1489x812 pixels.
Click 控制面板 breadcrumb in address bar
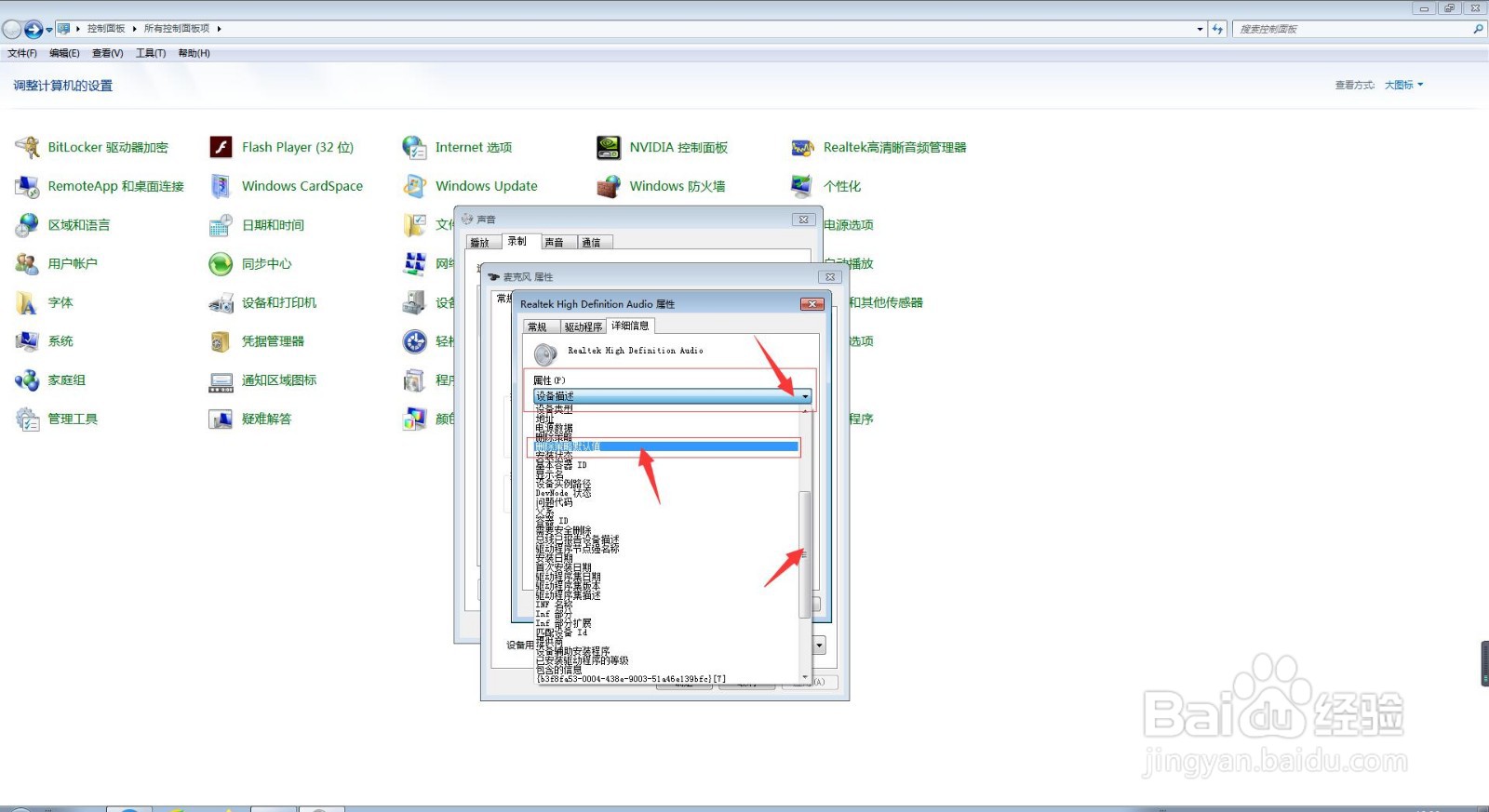[106, 29]
